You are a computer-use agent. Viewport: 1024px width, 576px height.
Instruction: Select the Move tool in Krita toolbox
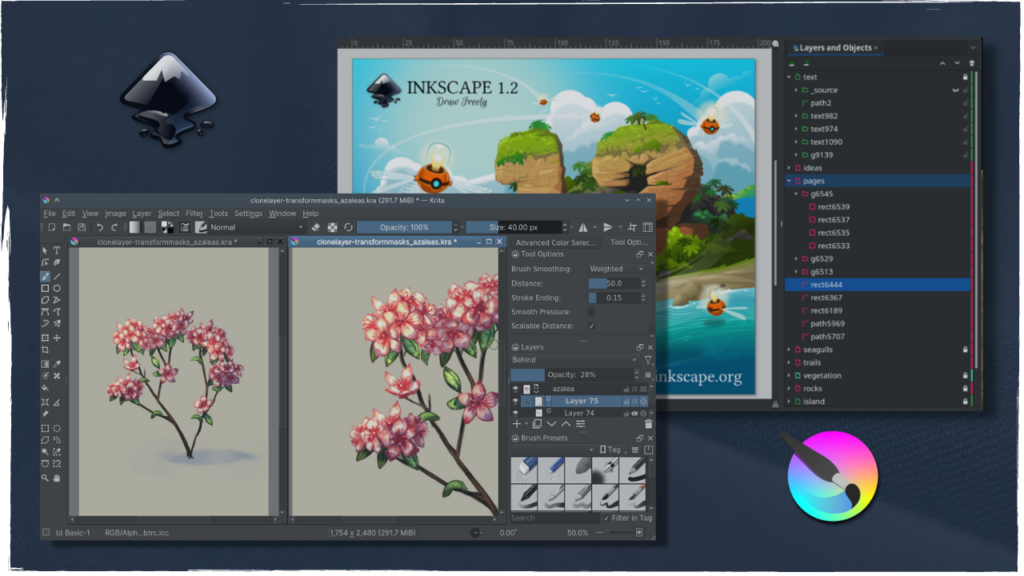(x=57, y=338)
